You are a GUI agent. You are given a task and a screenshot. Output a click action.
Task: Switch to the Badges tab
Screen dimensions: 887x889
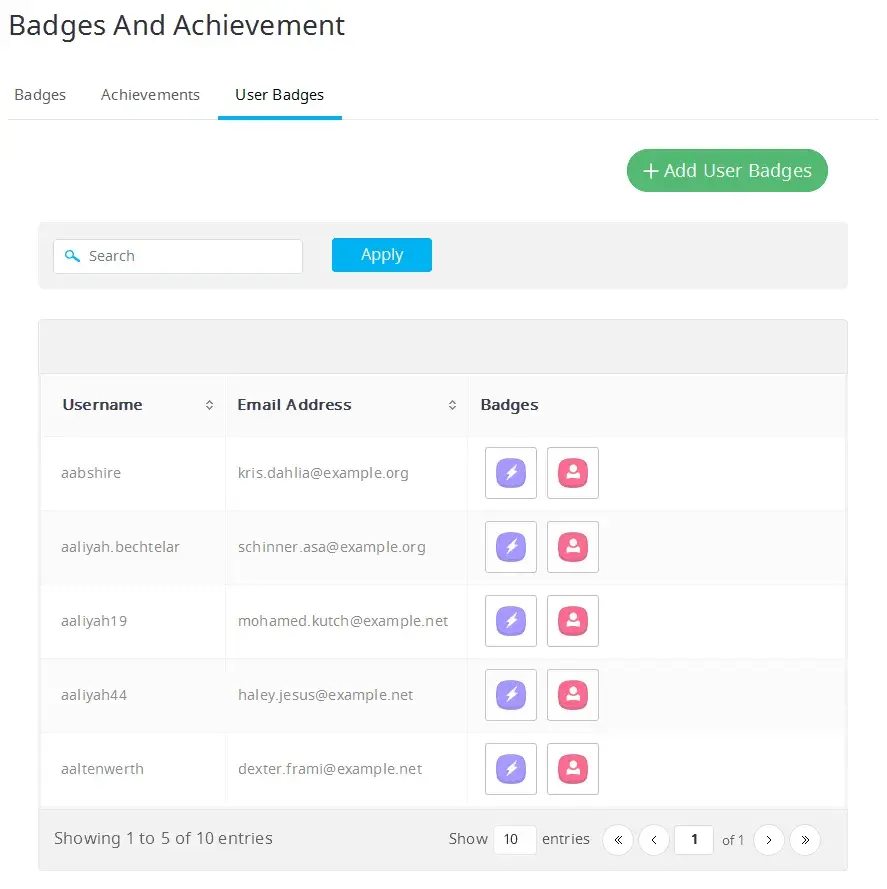[40, 95]
